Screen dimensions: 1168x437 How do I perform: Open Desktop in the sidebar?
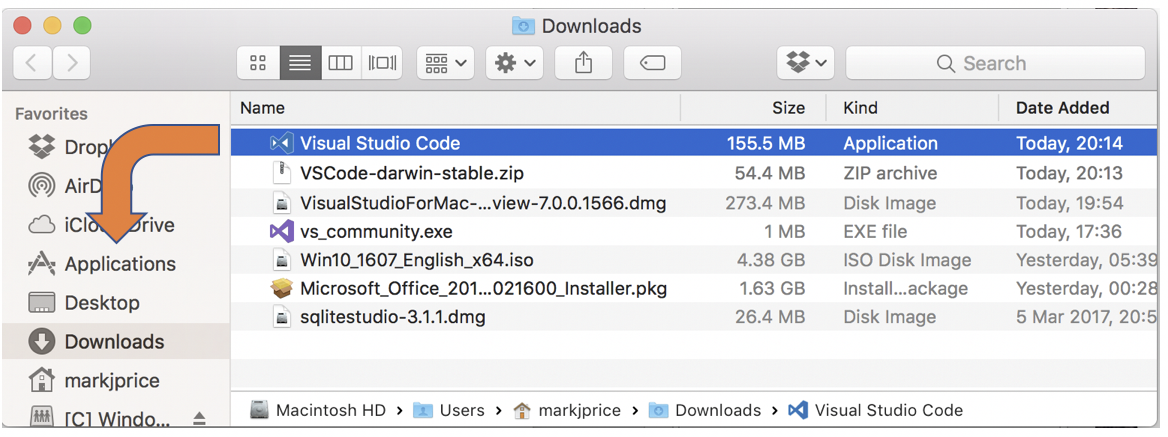83,303
